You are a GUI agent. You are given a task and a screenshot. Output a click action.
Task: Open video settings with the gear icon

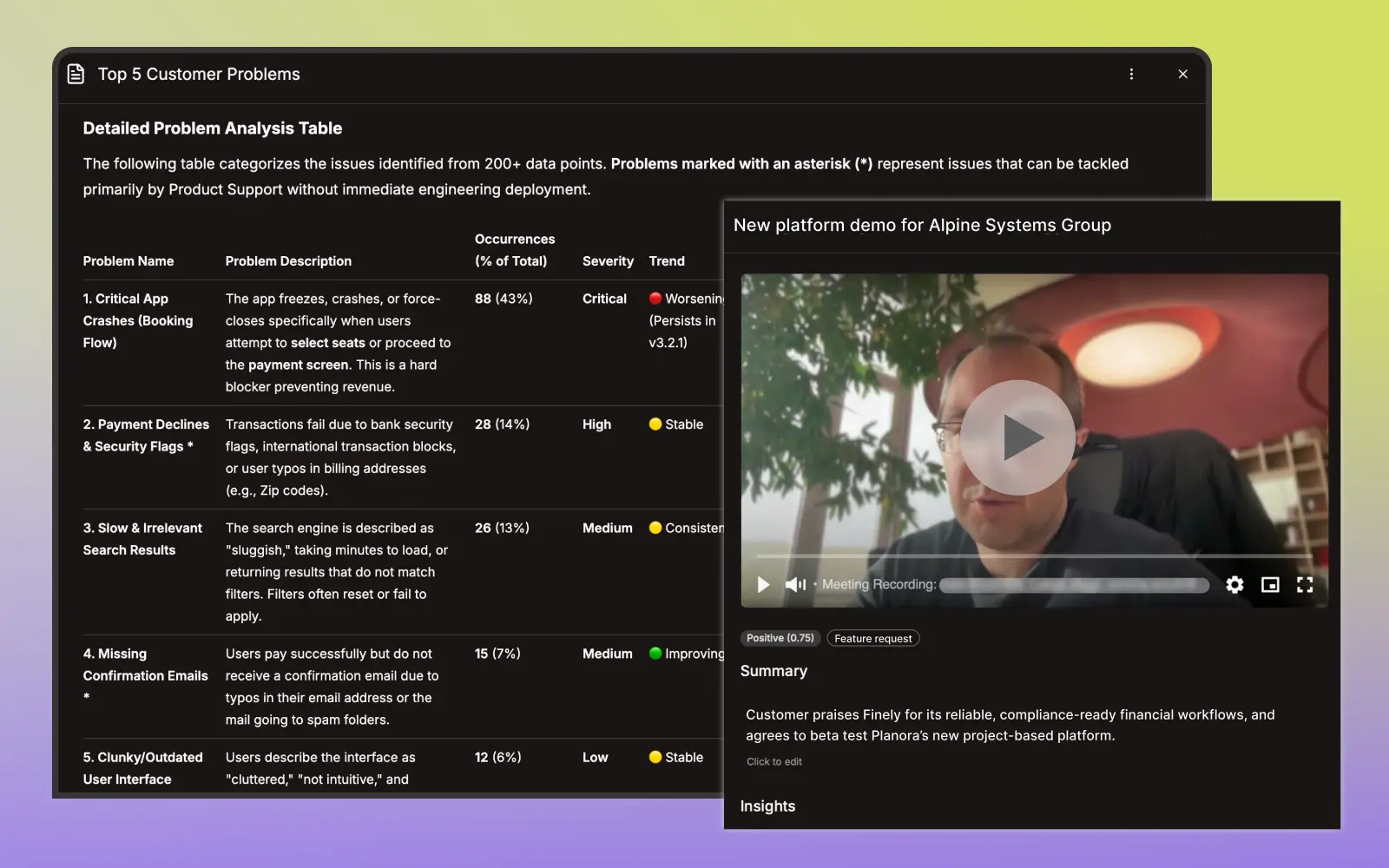(1234, 584)
